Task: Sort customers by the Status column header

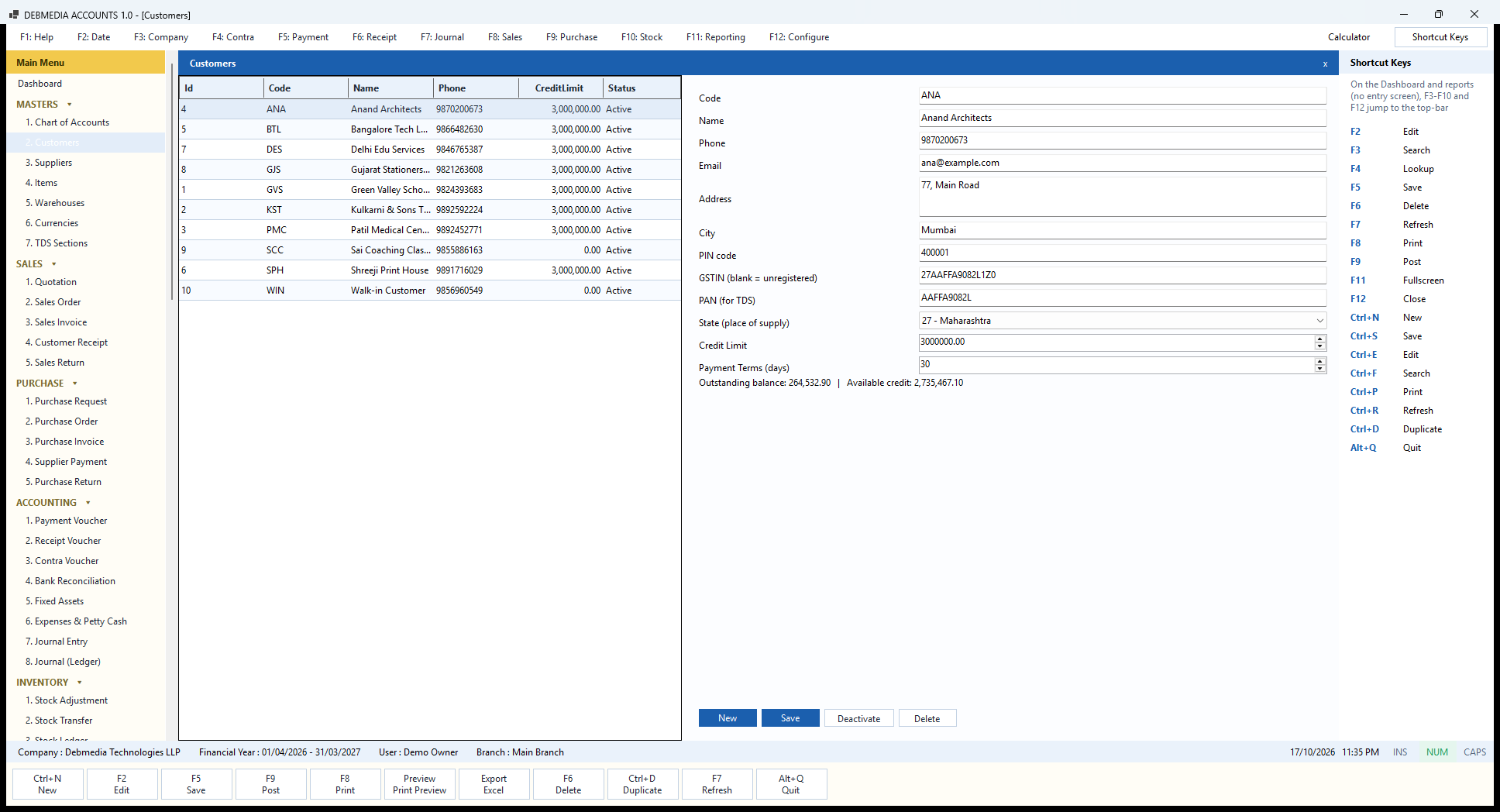Action: (642, 88)
